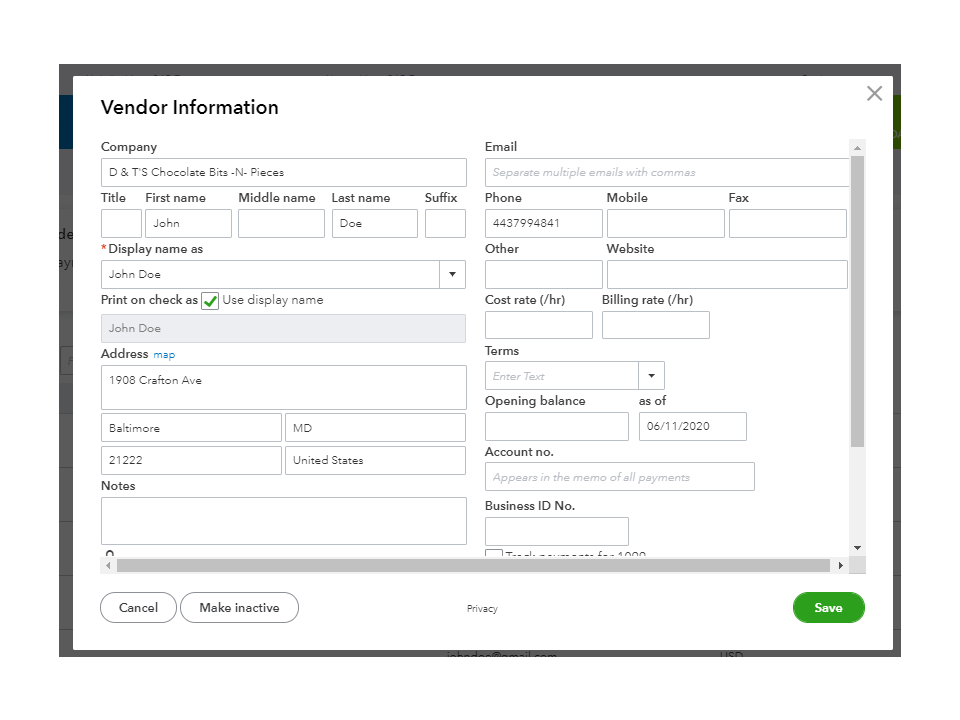This screenshot has height=720, width=960.
Task: Click the Display name as text field John Doe
Action: click(270, 274)
